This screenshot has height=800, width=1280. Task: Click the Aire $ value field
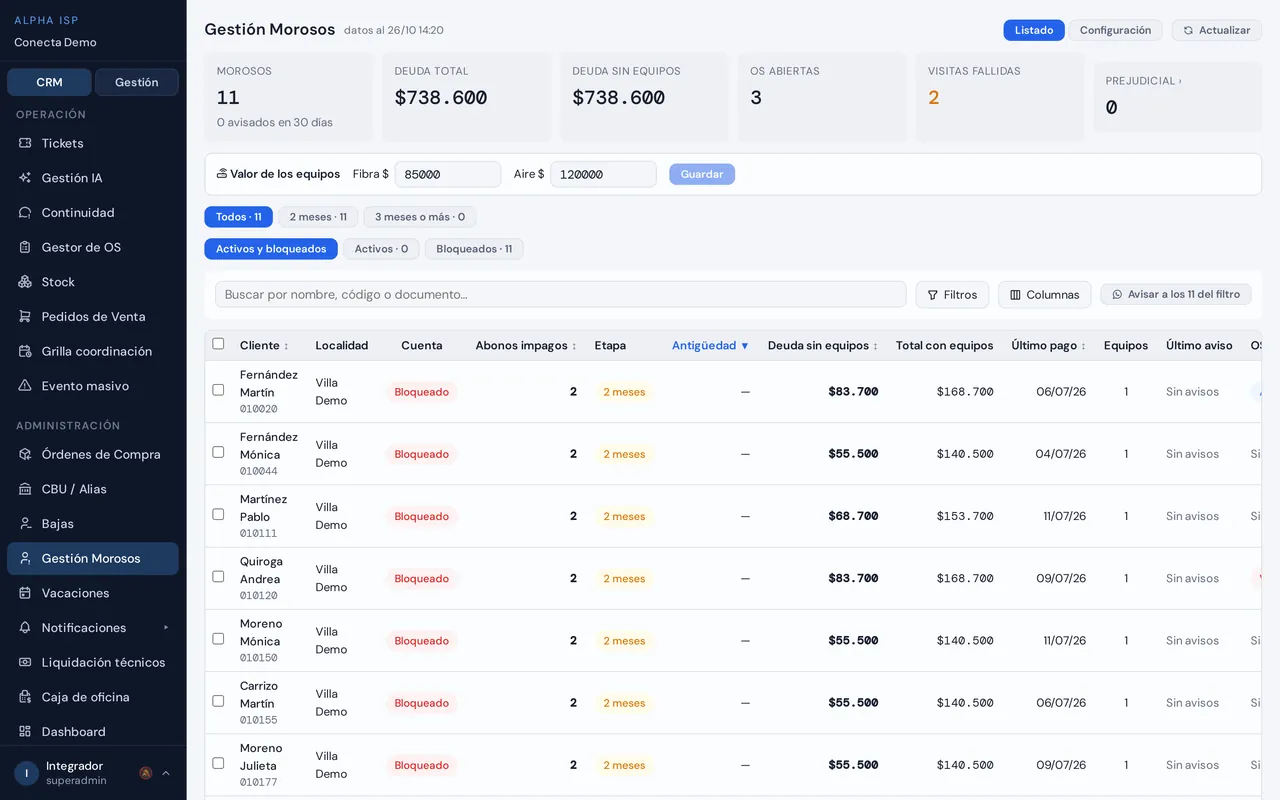[603, 174]
